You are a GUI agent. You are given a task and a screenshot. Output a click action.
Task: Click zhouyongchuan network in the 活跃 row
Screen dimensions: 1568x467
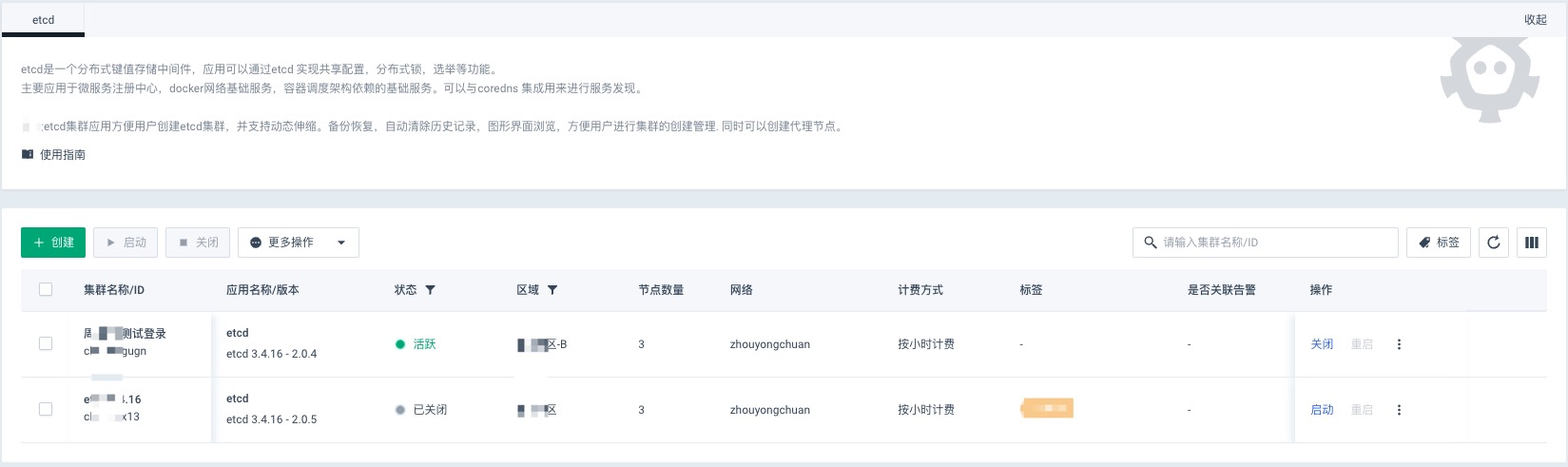tap(770, 344)
